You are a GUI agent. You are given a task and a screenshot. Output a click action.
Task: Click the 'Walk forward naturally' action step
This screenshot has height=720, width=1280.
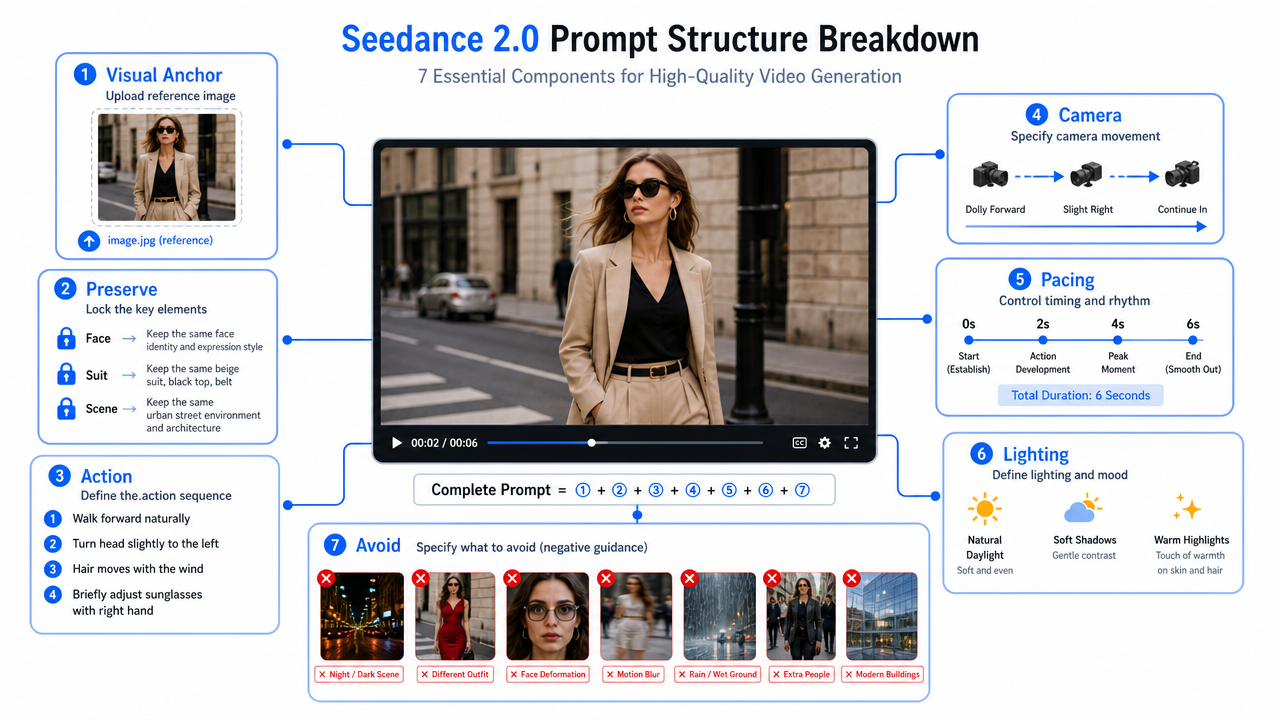131,519
